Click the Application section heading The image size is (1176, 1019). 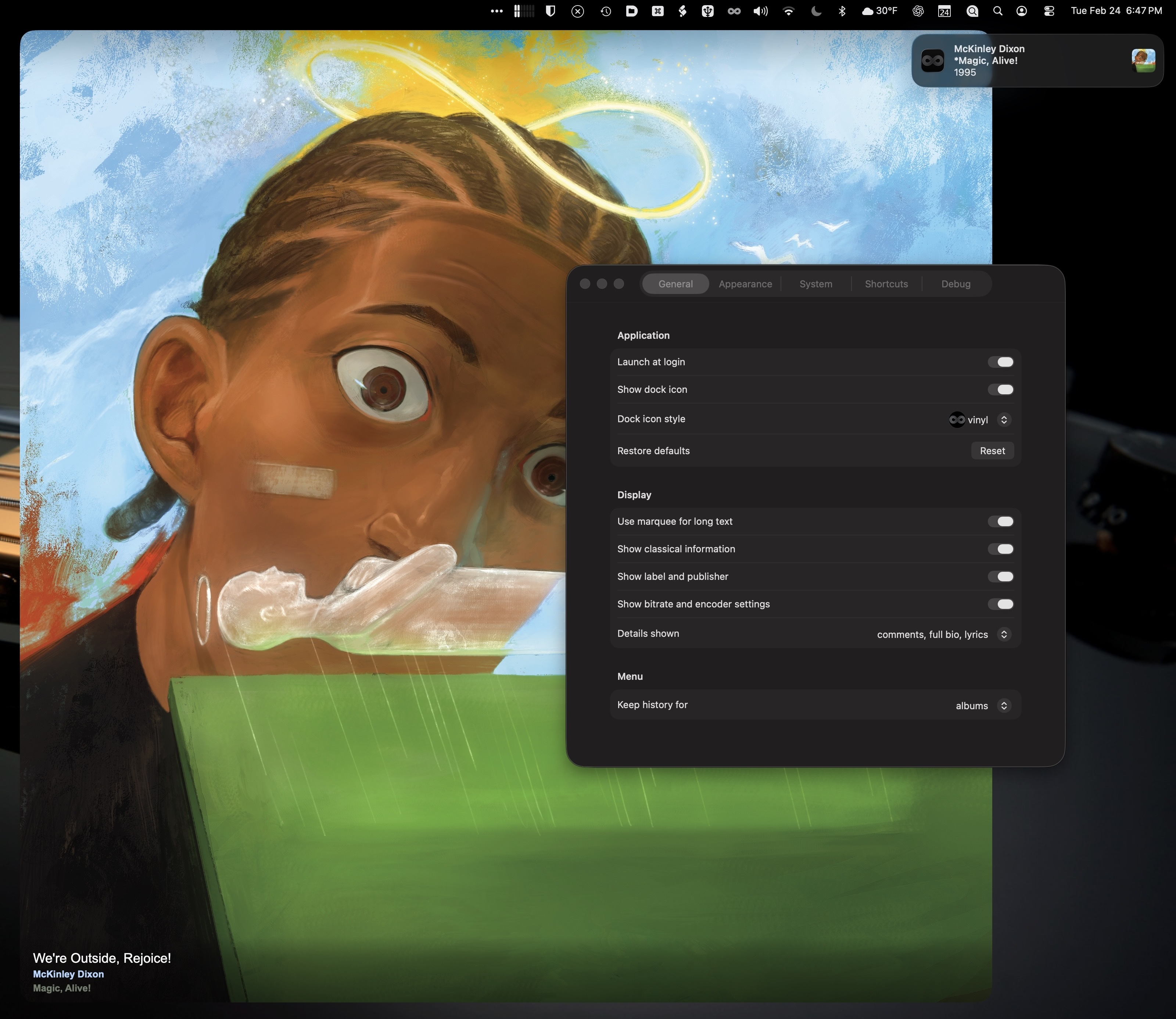pos(644,336)
